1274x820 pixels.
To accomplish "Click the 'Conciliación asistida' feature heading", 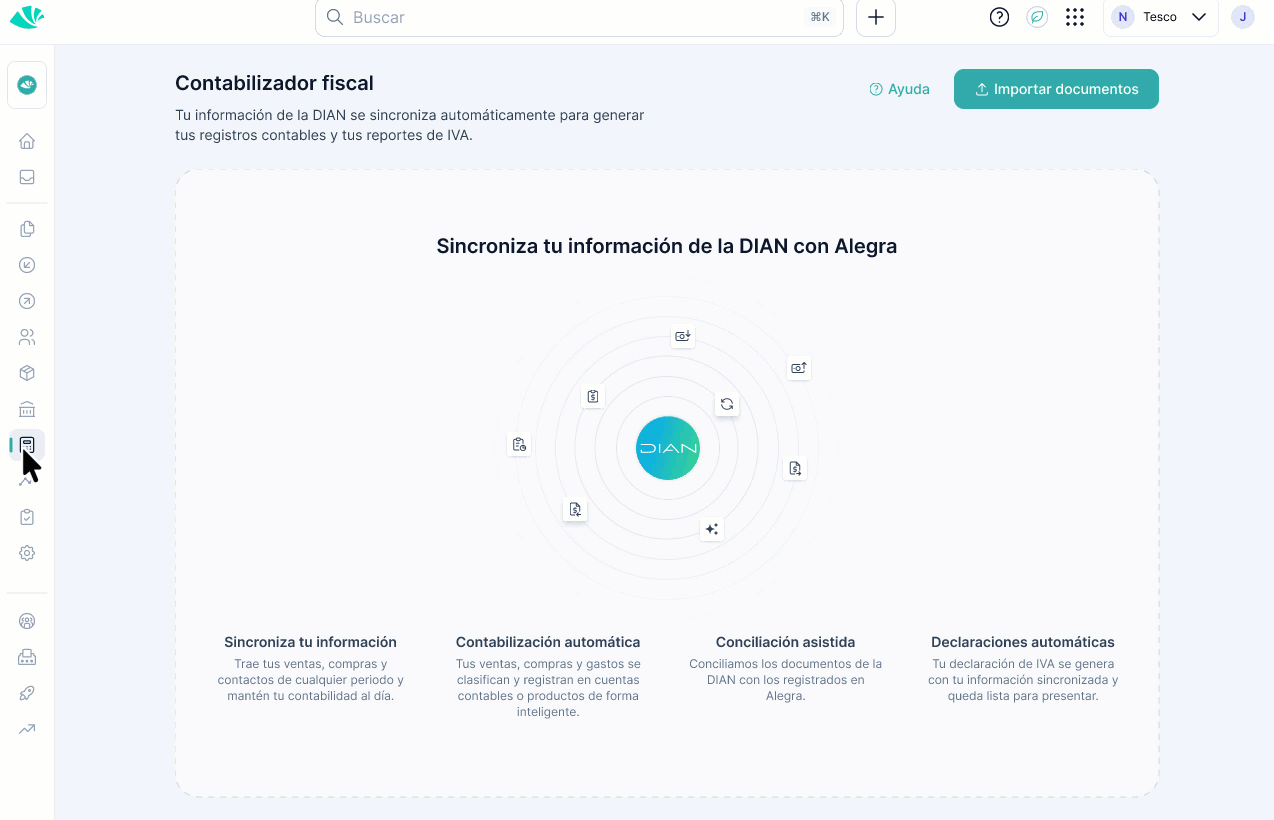I will [785, 642].
